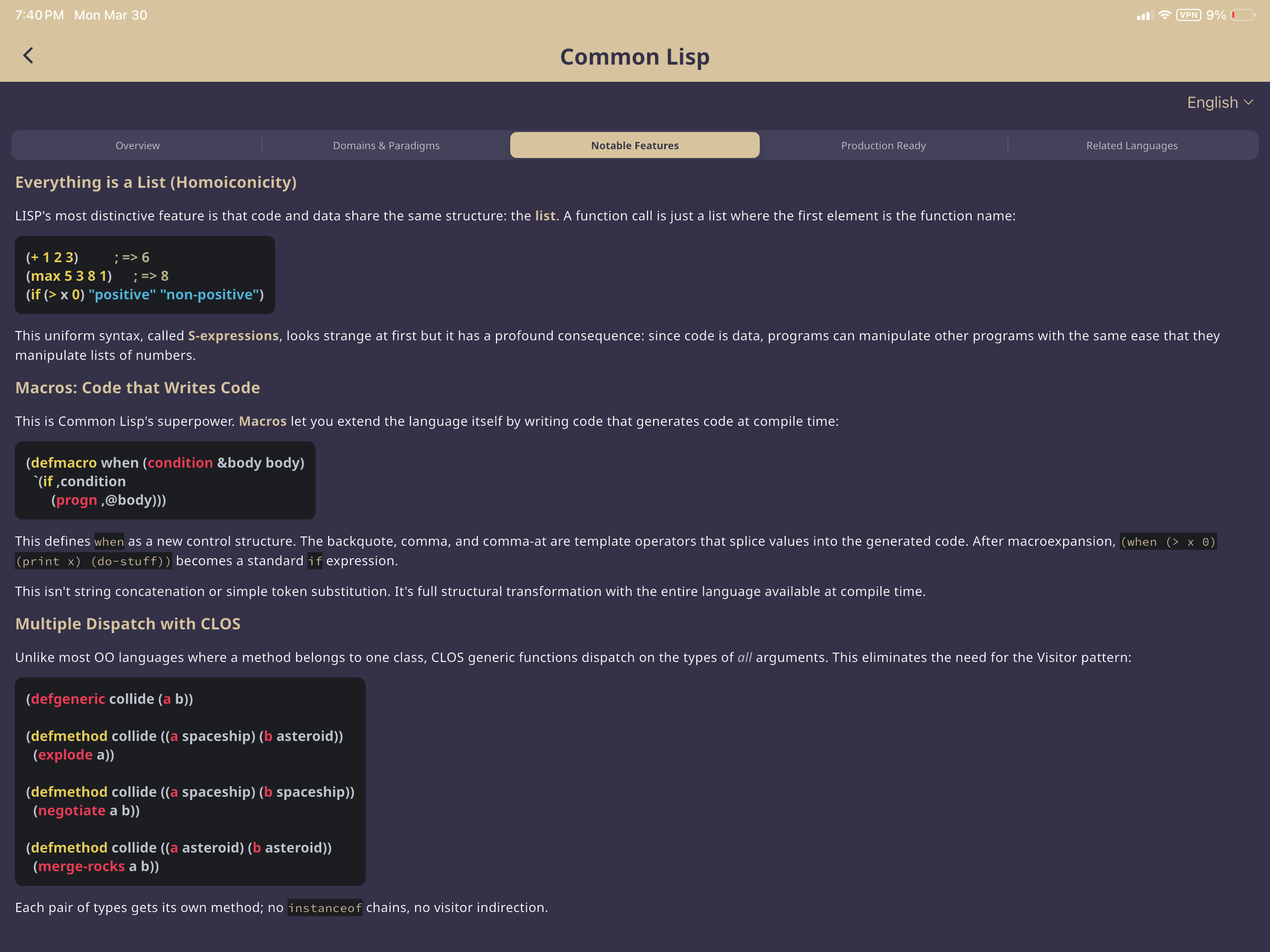The width and height of the screenshot is (1270, 952).
Task: Tap the highlighted word Macros in paragraph
Action: [x=262, y=422]
